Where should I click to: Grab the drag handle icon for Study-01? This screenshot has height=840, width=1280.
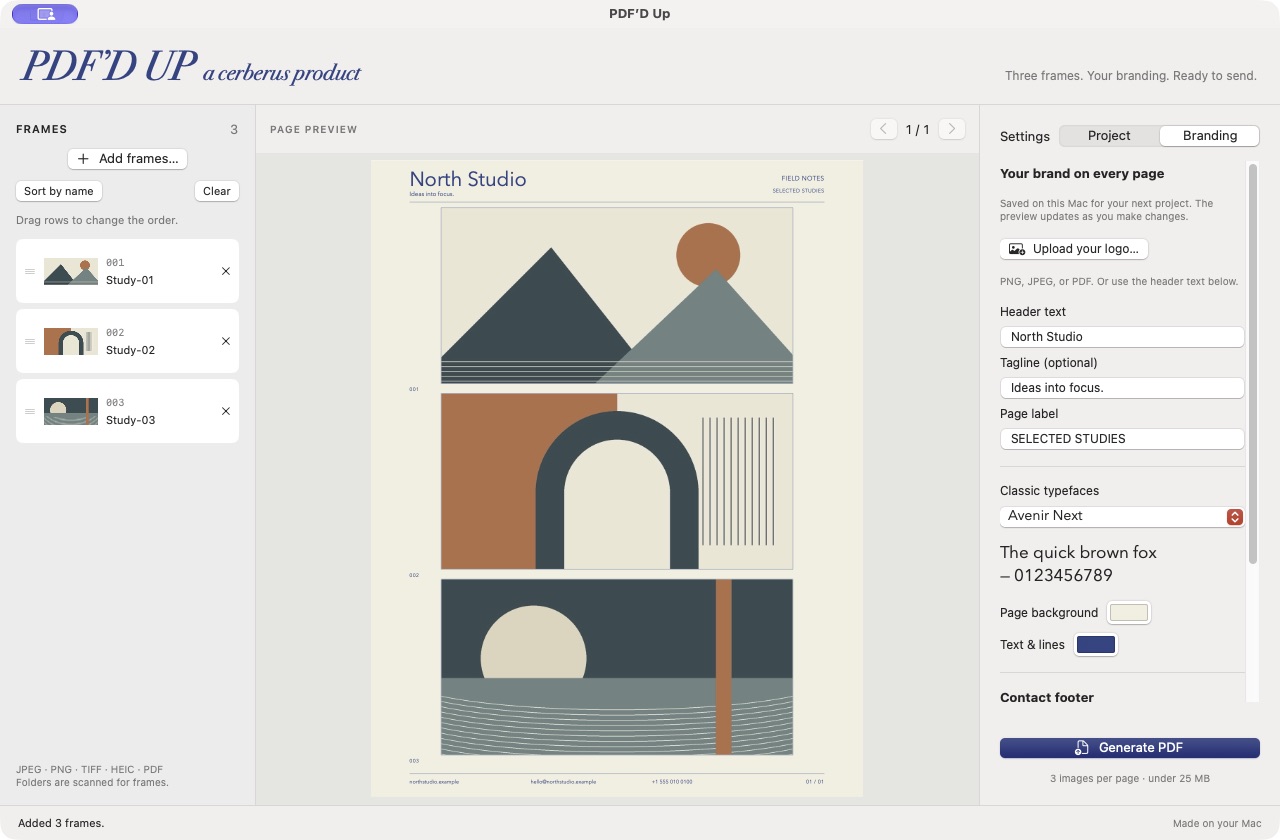pos(30,271)
